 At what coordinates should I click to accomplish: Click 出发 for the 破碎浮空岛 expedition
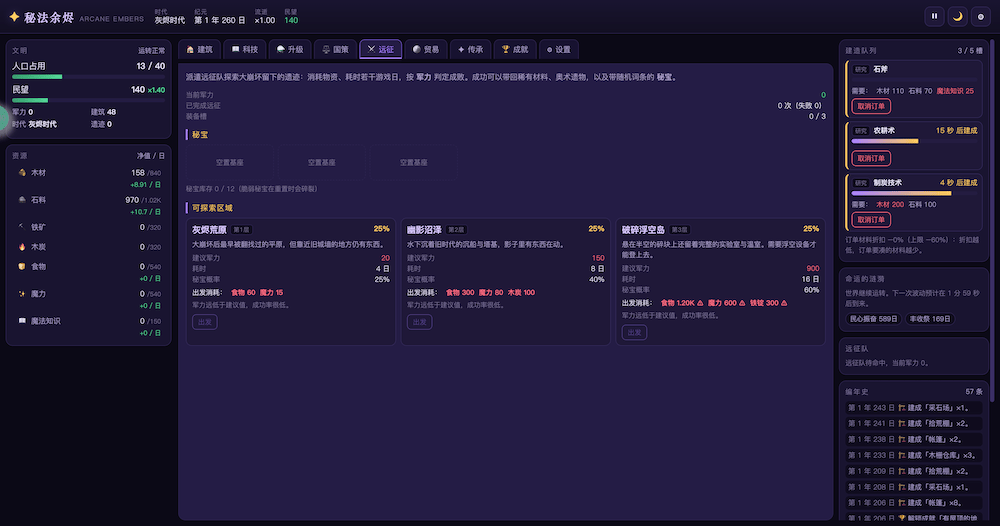(x=635, y=332)
